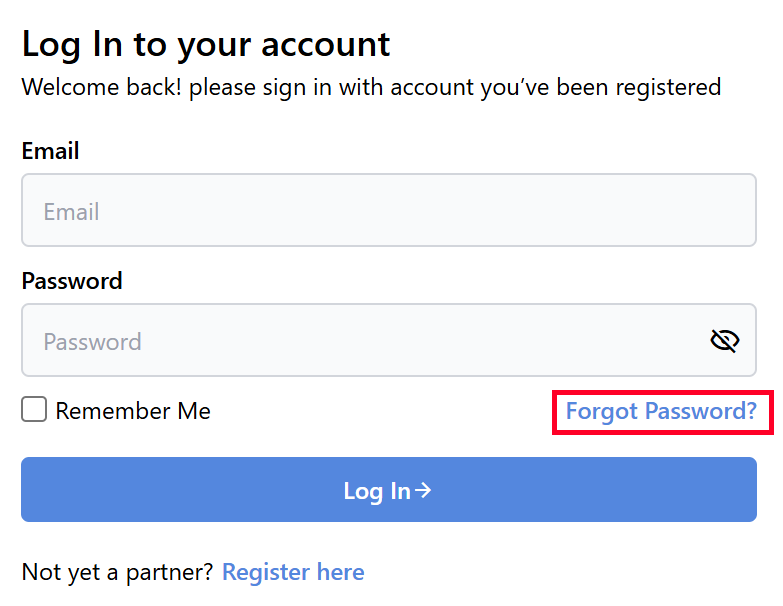Screen dimensions: 783x606
Task: Click the Remember Me label text
Action: (x=133, y=411)
